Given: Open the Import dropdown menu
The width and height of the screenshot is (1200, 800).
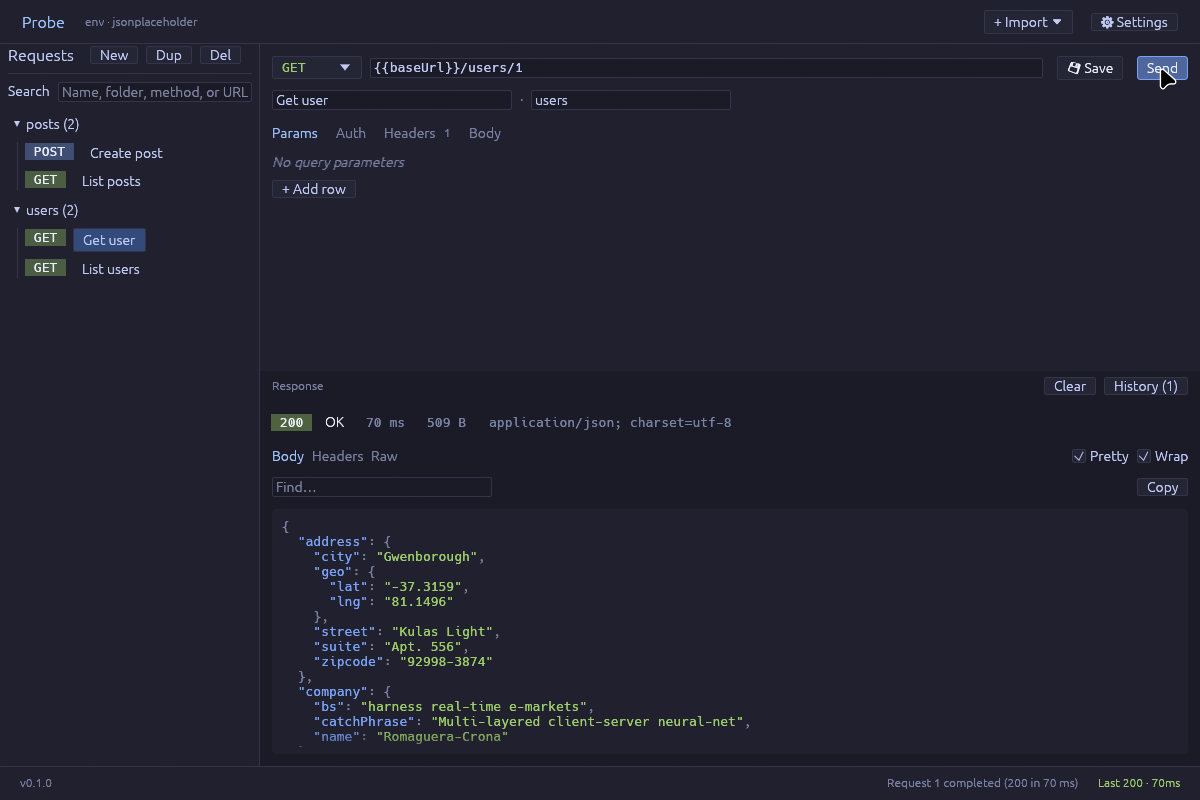Looking at the screenshot, I should [x=1028, y=22].
